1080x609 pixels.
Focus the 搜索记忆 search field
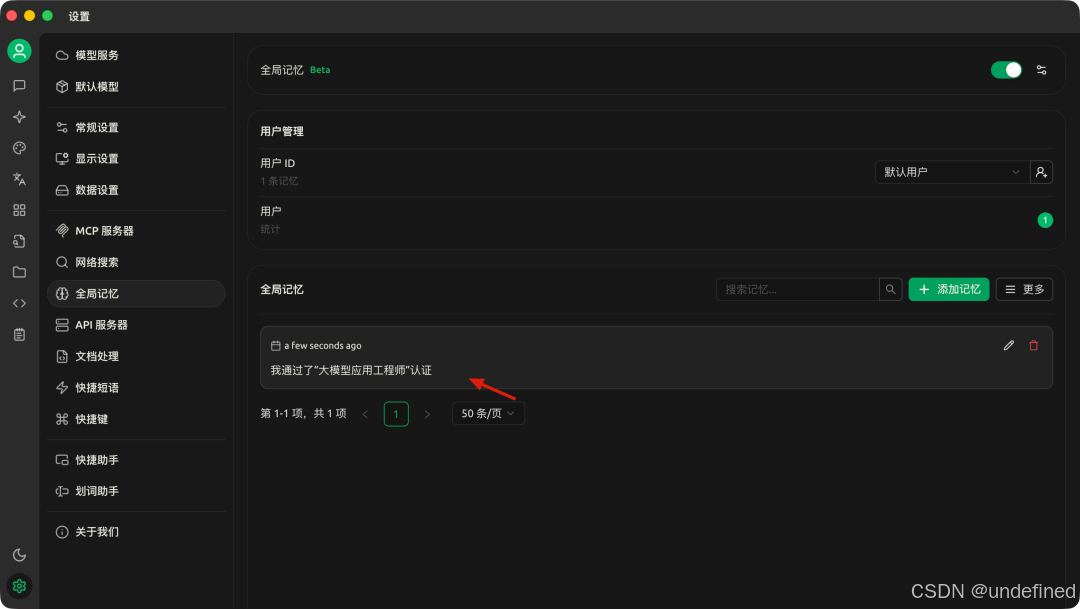[798, 289]
